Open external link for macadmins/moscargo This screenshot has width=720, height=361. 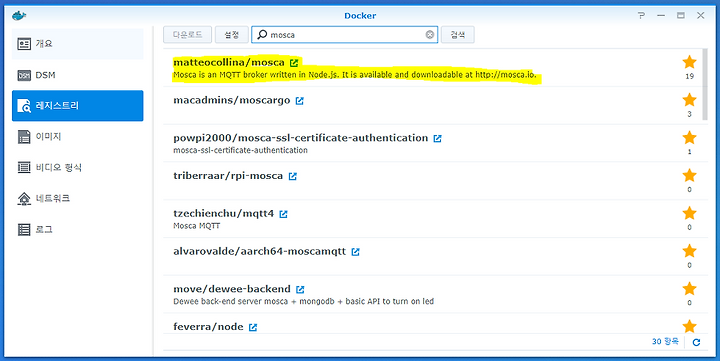point(299,101)
